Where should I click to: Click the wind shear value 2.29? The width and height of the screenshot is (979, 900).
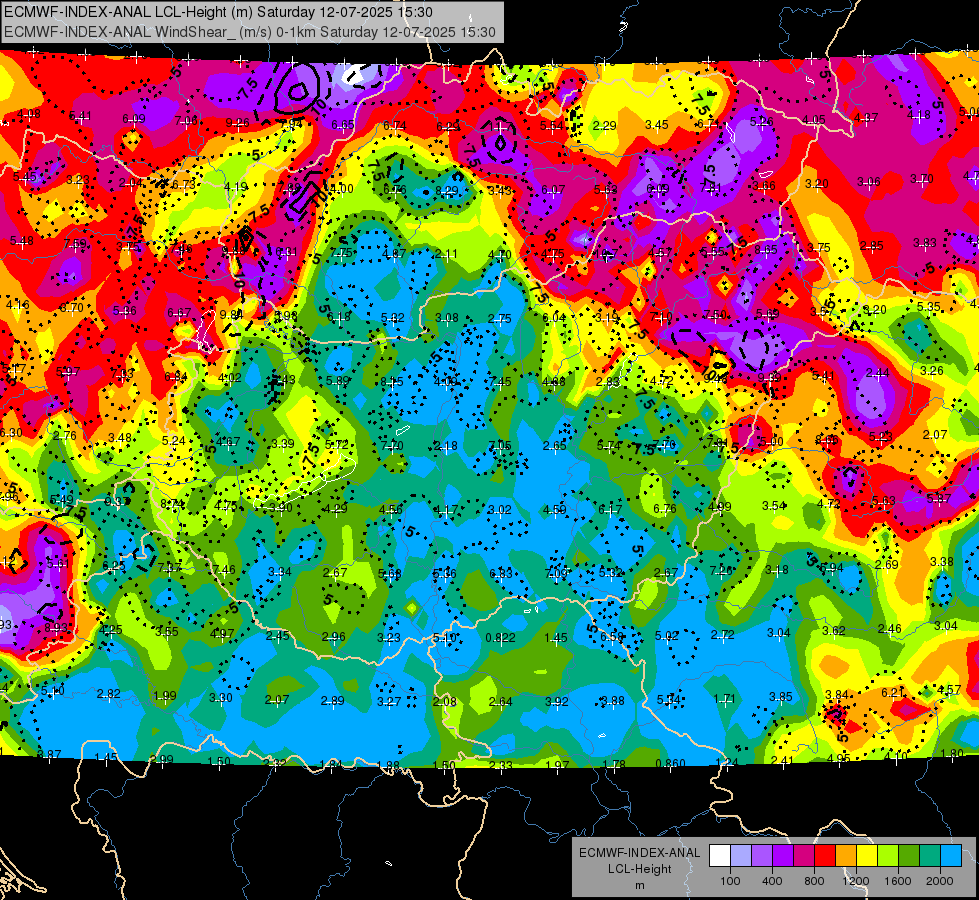[604, 126]
